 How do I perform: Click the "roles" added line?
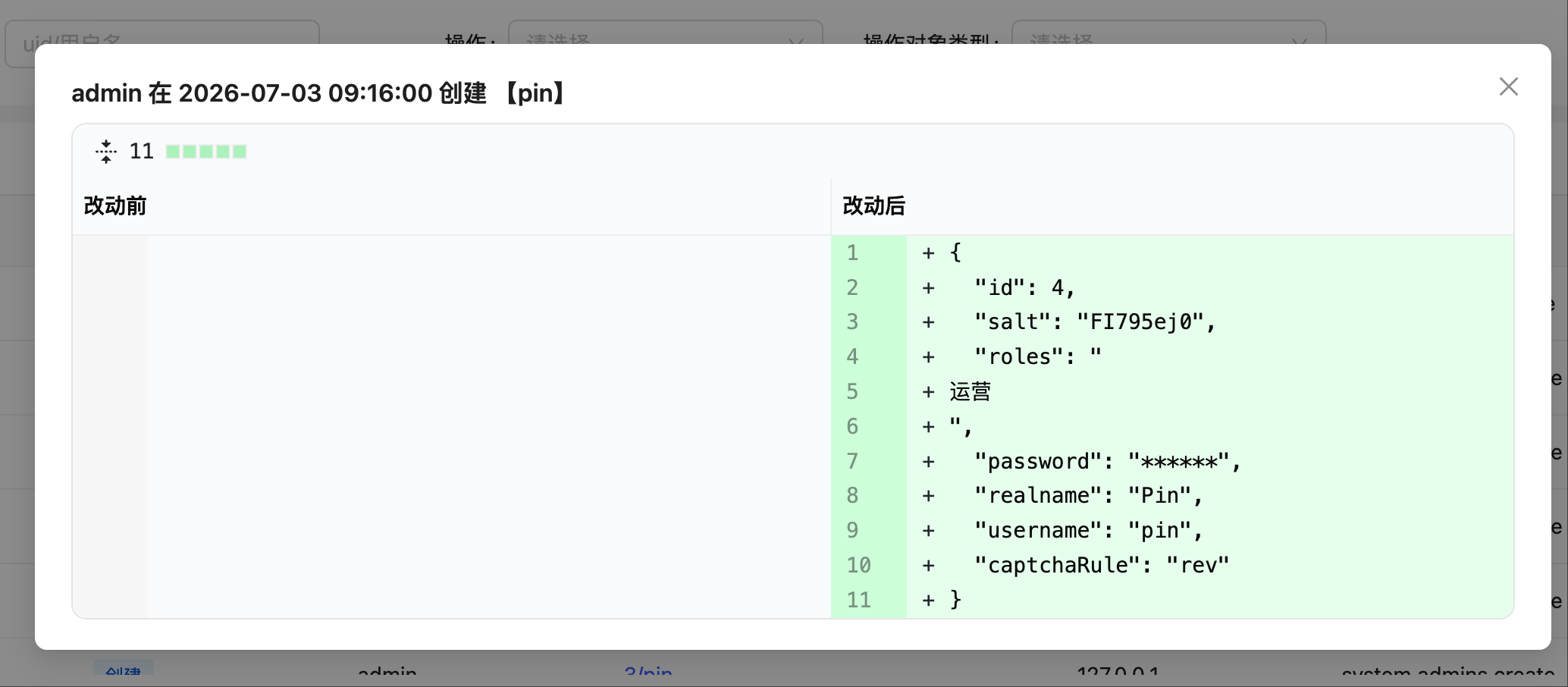[x=1210, y=357]
